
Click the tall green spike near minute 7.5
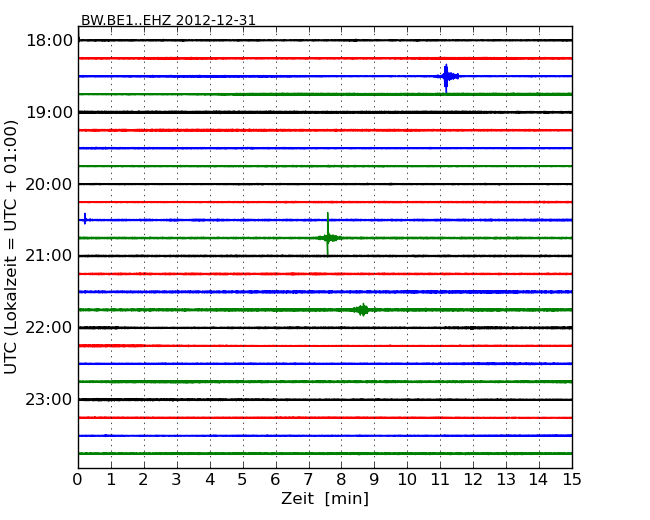(328, 235)
